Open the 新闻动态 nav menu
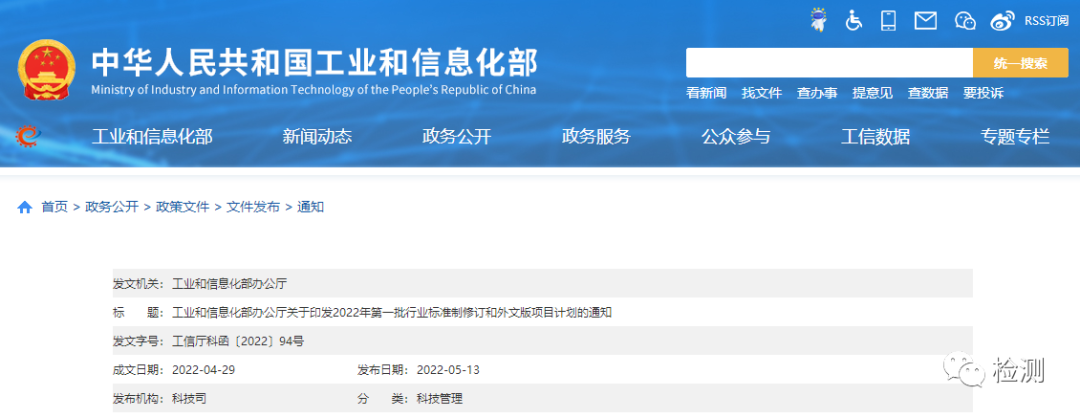Image resolution: width=1080 pixels, height=418 pixels. point(317,136)
